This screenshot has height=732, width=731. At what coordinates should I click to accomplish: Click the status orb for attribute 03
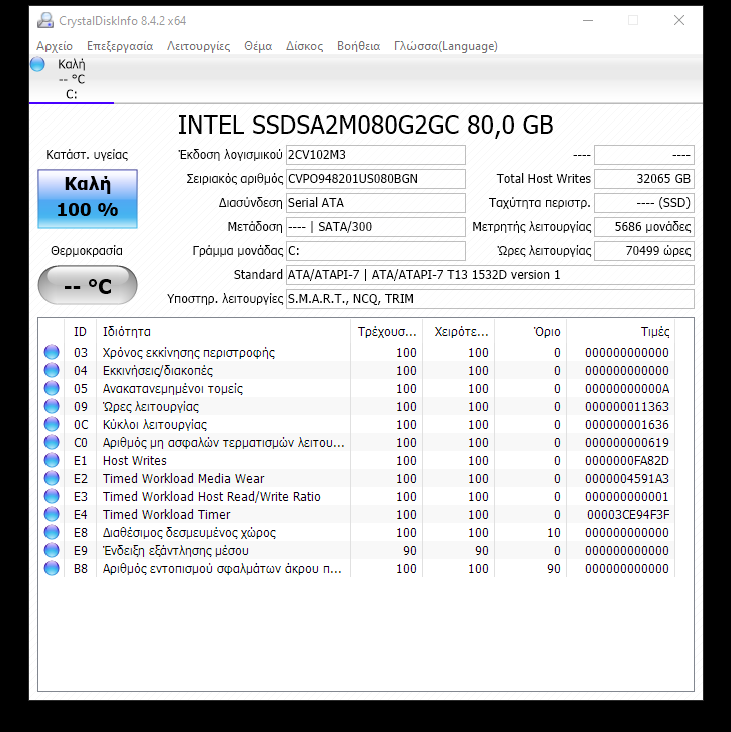coord(52,352)
